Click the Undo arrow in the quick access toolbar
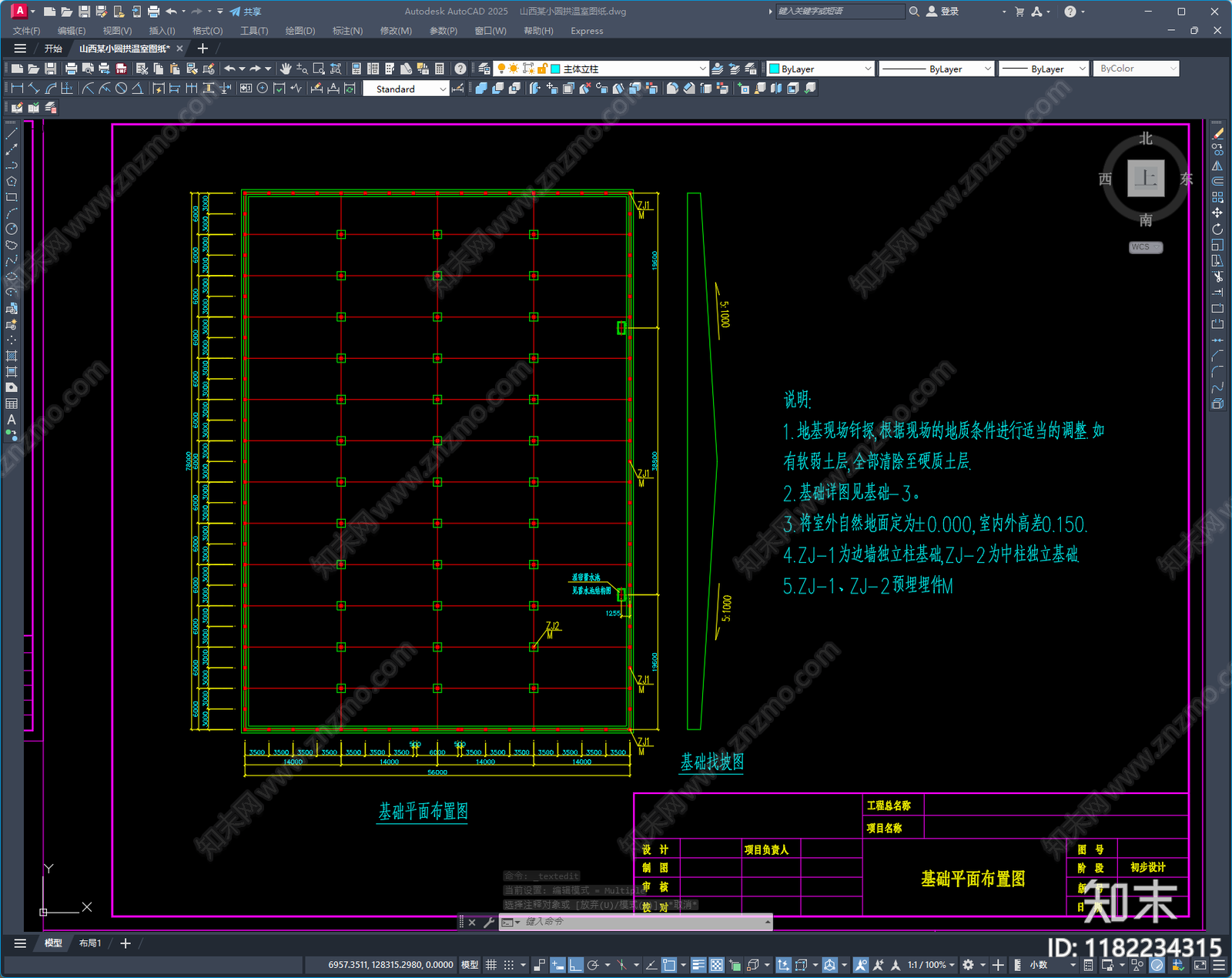Screen dimensions: 1232x978 coord(171,12)
